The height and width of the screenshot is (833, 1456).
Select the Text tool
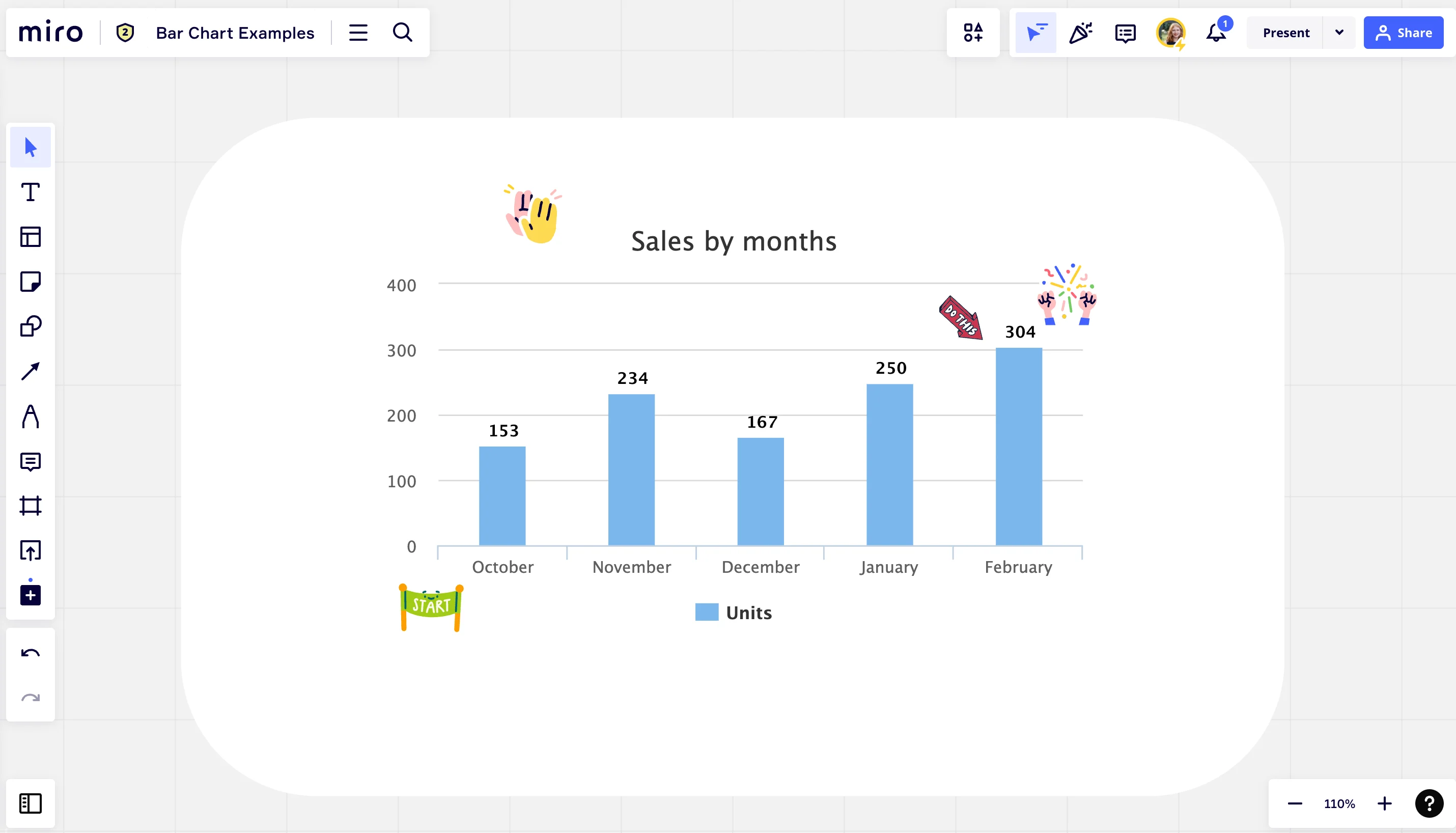pyautogui.click(x=31, y=192)
